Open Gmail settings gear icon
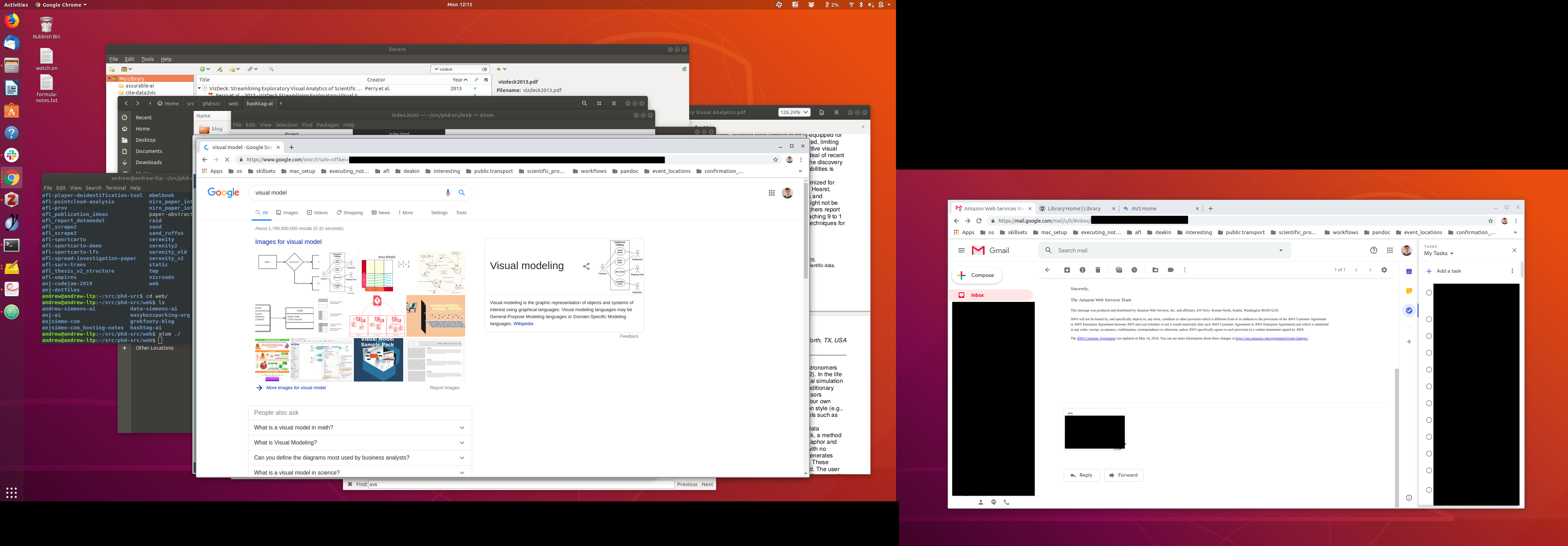Screen dimensions: 1568x546 [1384, 270]
